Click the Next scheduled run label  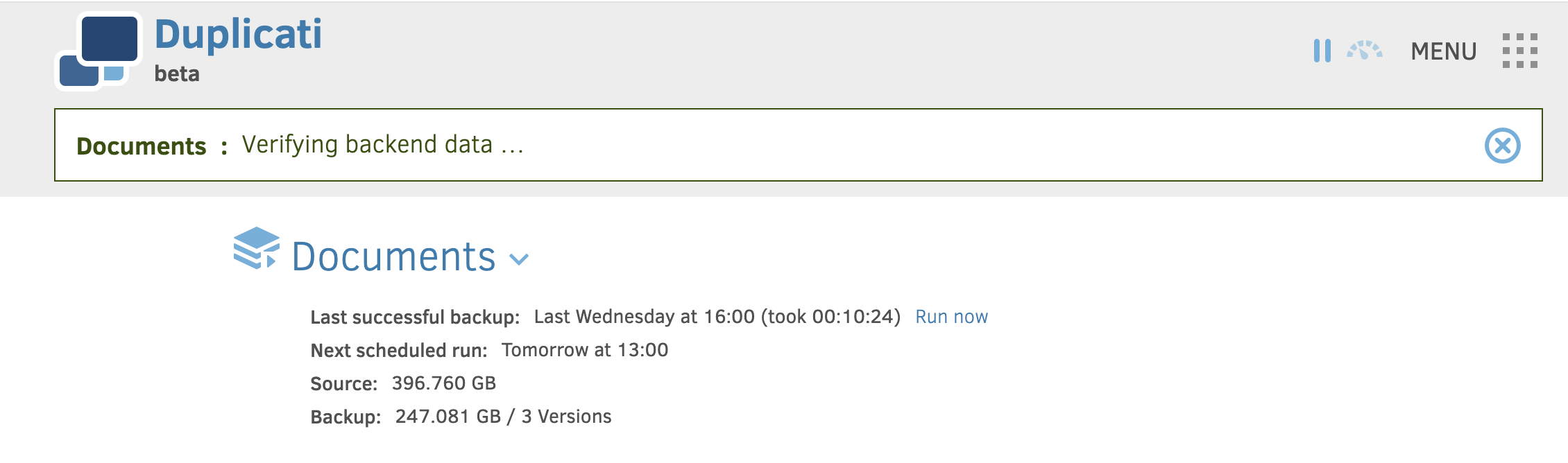point(399,351)
